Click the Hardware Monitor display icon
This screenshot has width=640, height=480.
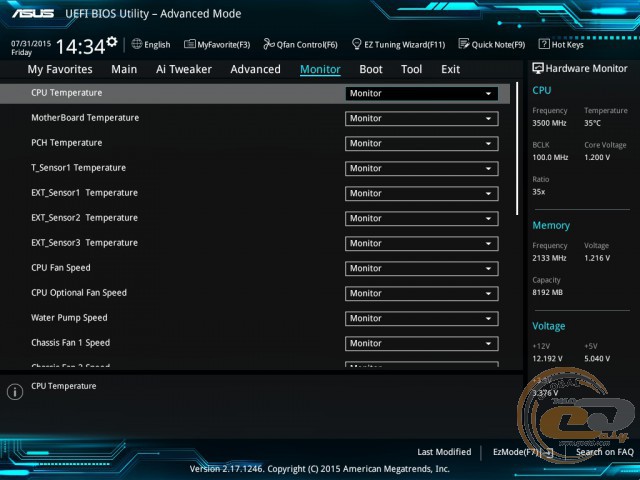click(x=538, y=68)
